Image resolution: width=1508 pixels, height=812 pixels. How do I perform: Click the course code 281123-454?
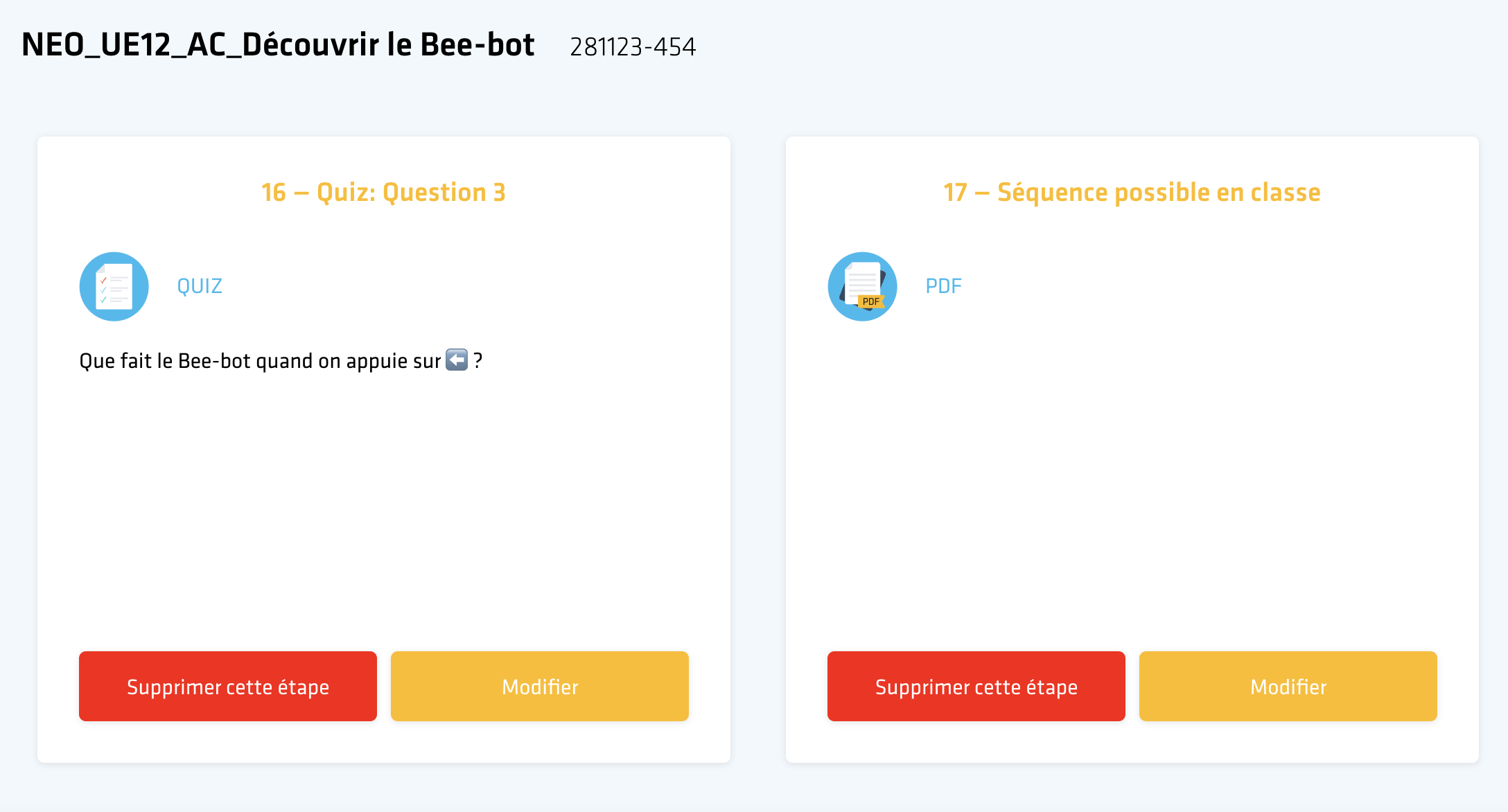tap(633, 47)
